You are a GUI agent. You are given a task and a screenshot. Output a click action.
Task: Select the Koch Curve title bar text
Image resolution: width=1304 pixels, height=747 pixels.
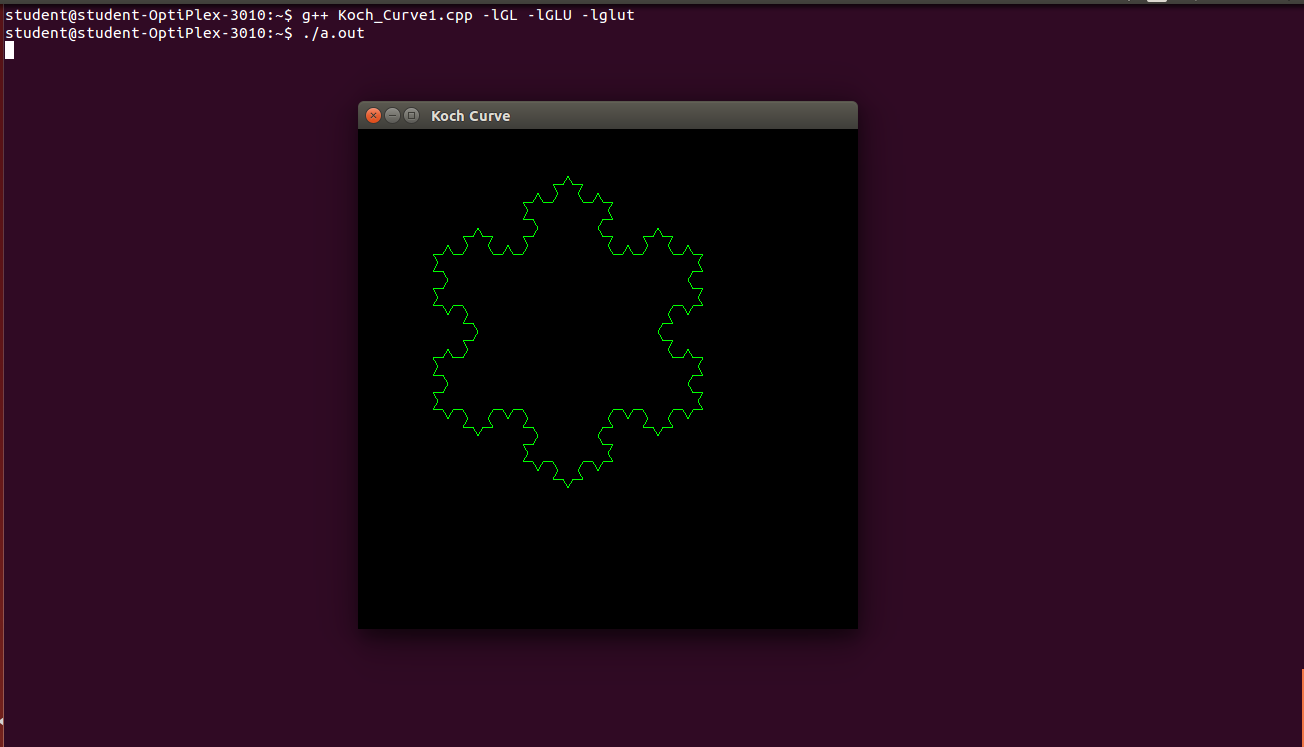pyautogui.click(x=470, y=115)
